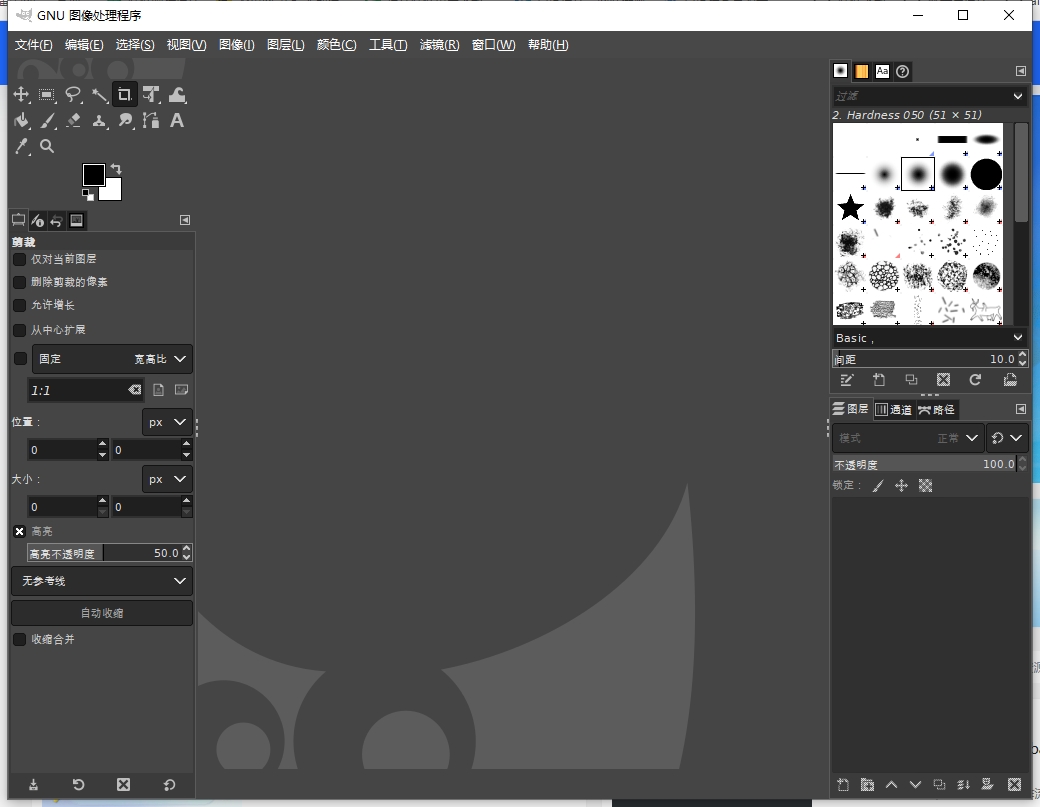This screenshot has width=1040, height=807.
Task: Select the Color Picker tool
Action: pos(21,146)
